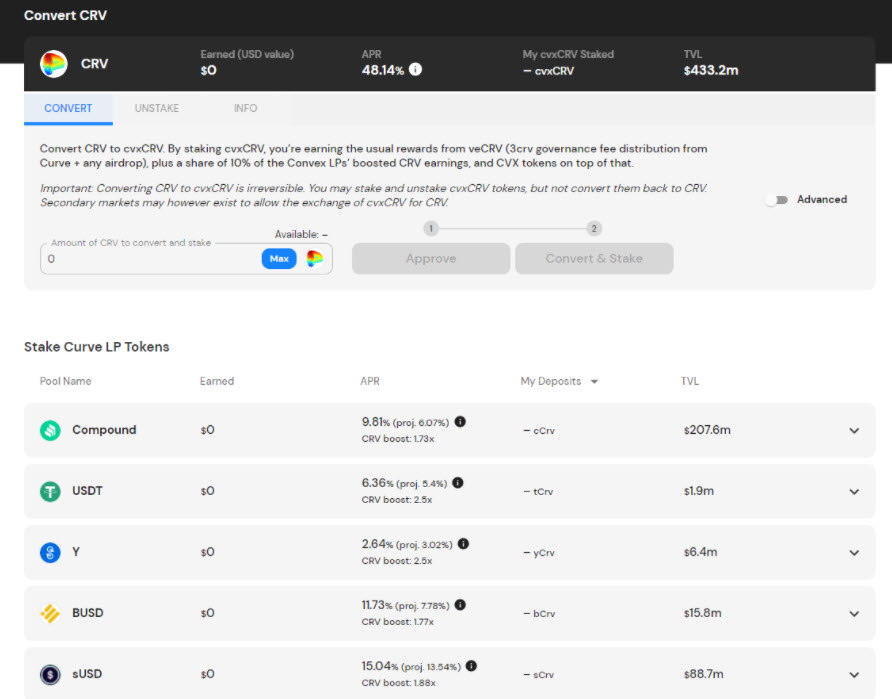The height and width of the screenshot is (699, 892).
Task: Expand the sUSD pool row
Action: [854, 675]
